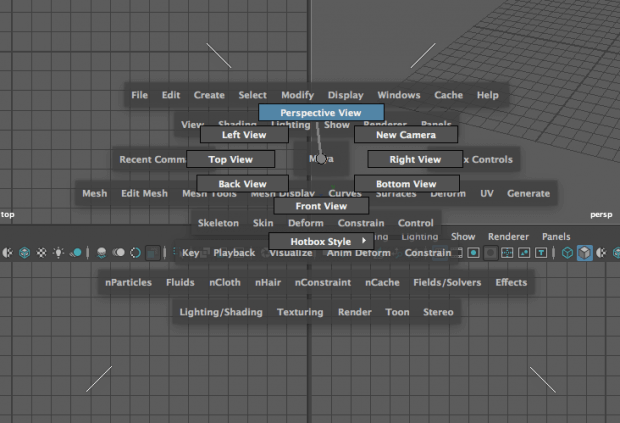Choose Front View in marking menu
This screenshot has width=620, height=423.
click(x=321, y=206)
